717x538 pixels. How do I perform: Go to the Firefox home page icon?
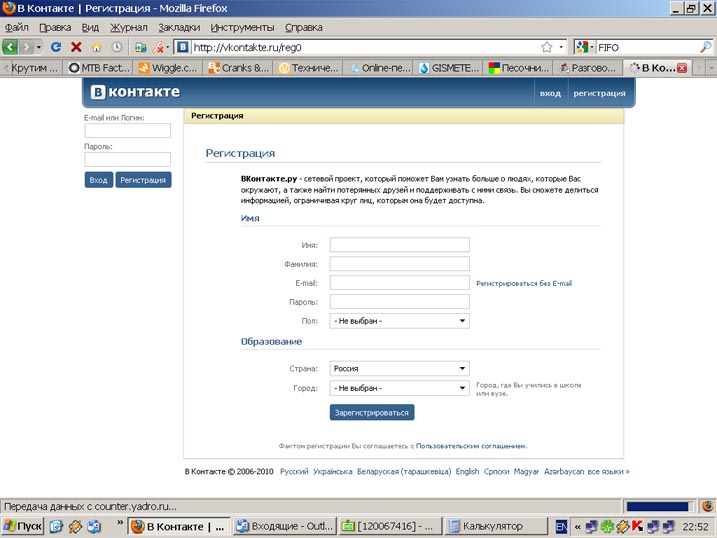pos(97,47)
